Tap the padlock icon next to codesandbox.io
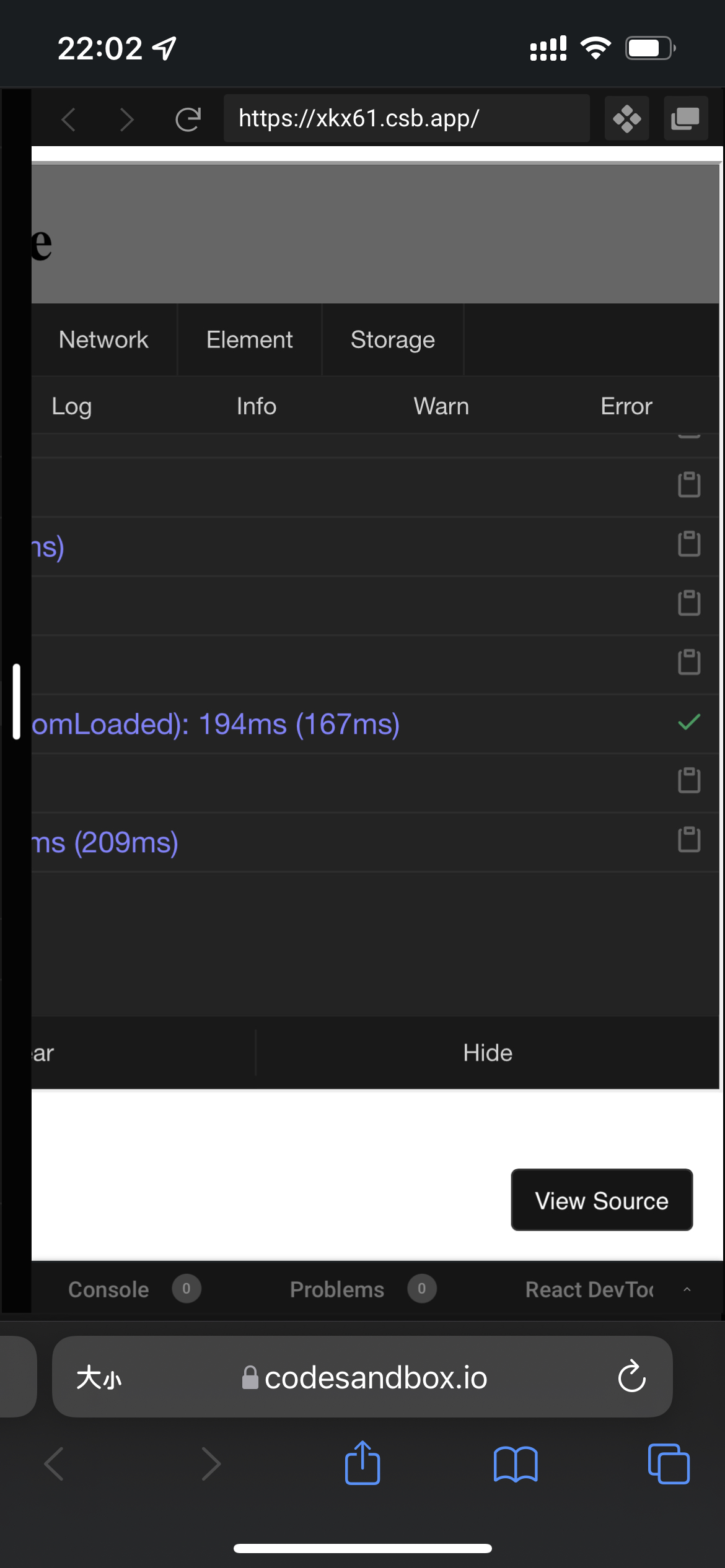This screenshot has height=1568, width=725. (x=250, y=1377)
